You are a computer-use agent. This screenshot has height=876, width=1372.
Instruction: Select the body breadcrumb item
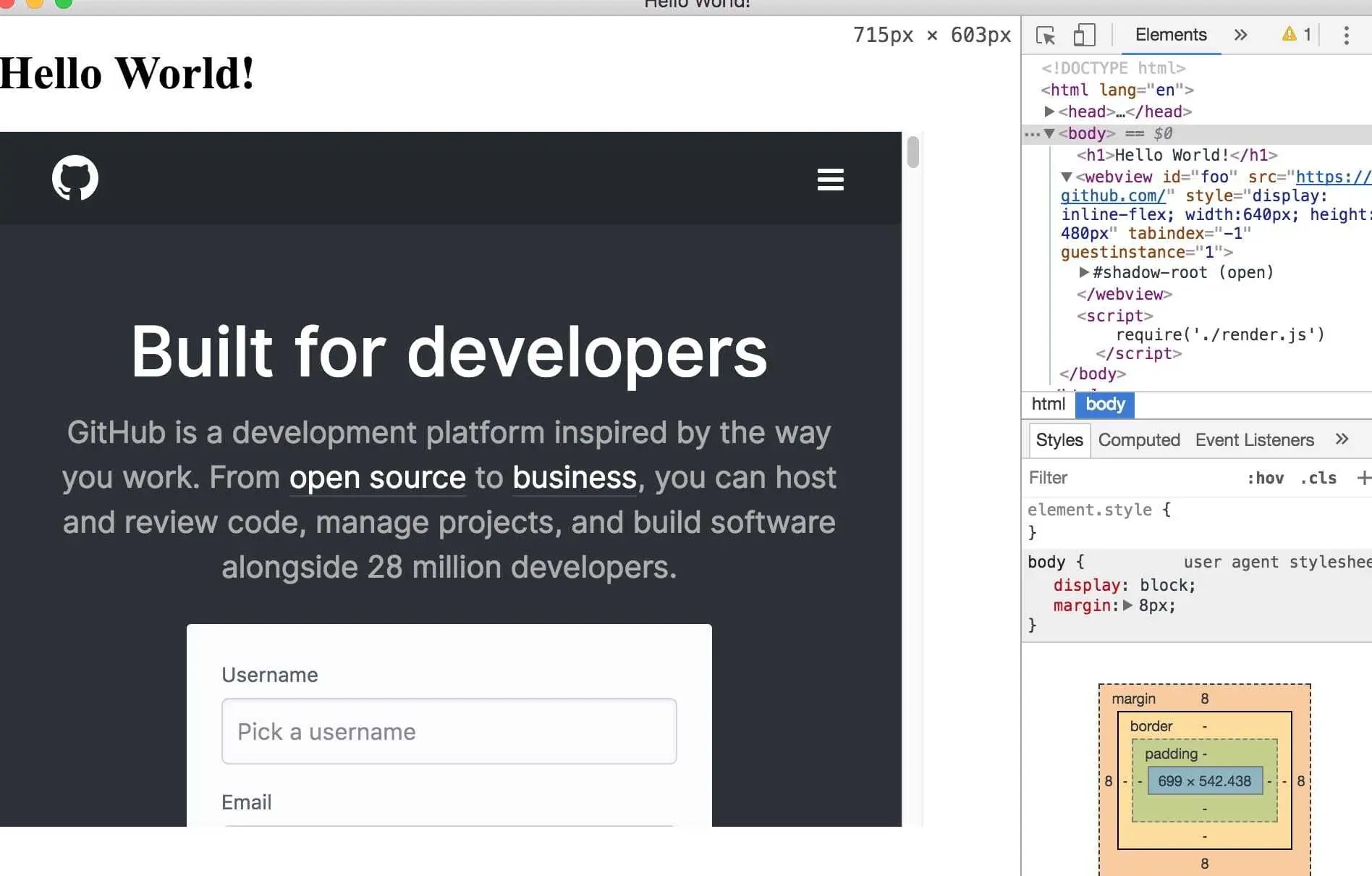click(x=1105, y=404)
